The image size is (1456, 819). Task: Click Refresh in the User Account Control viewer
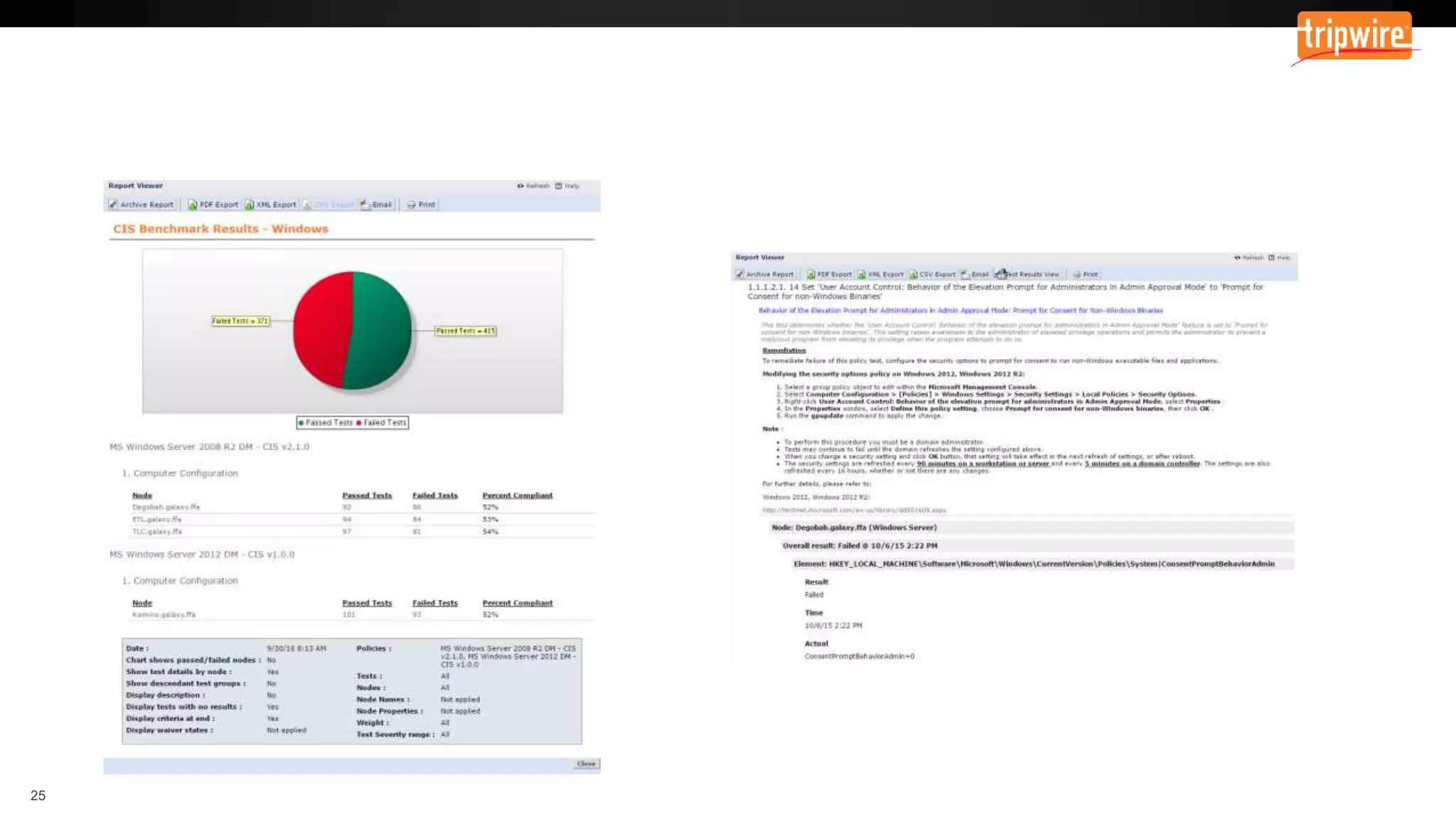1249,258
